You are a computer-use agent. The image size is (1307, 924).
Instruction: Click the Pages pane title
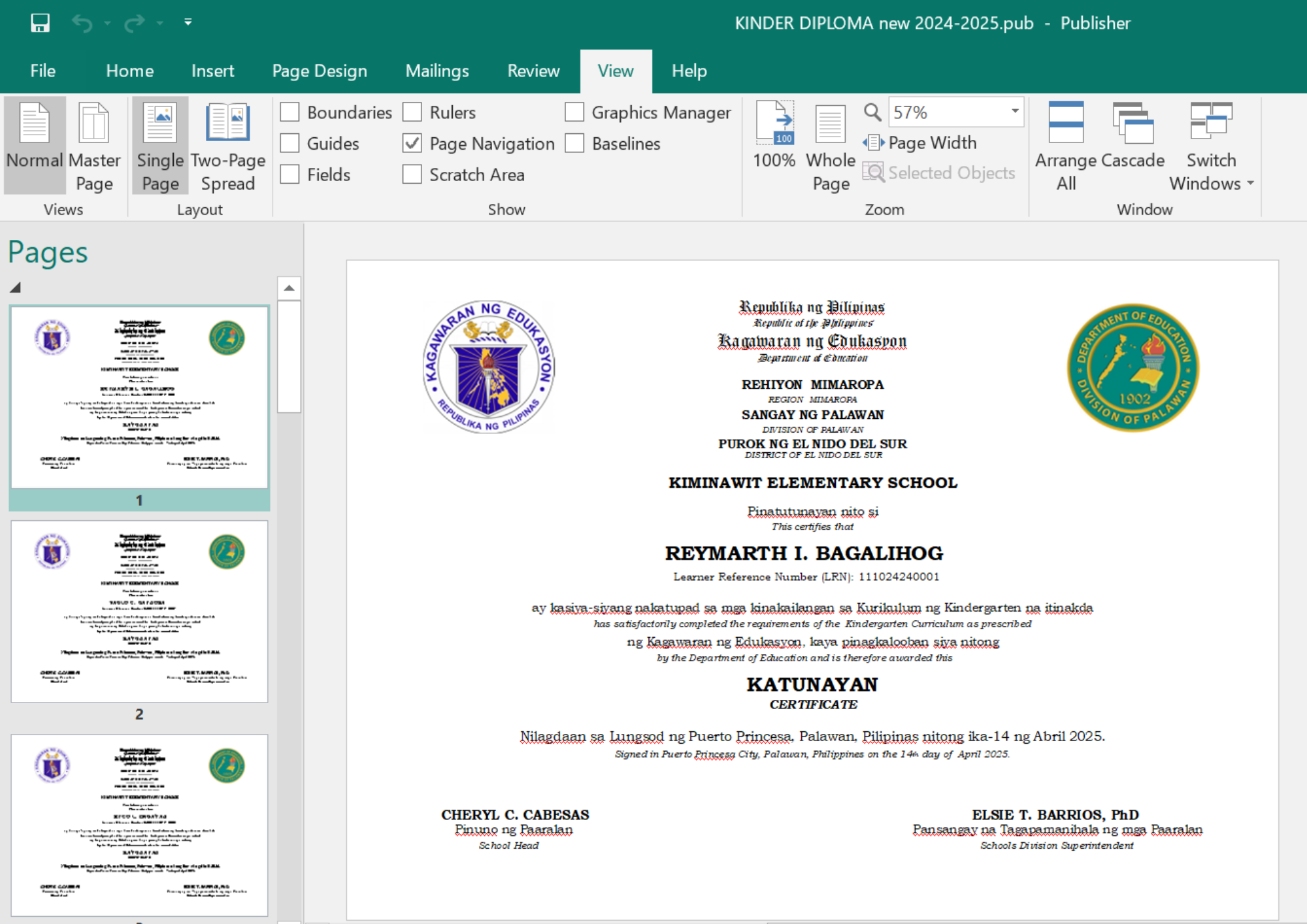coord(48,252)
